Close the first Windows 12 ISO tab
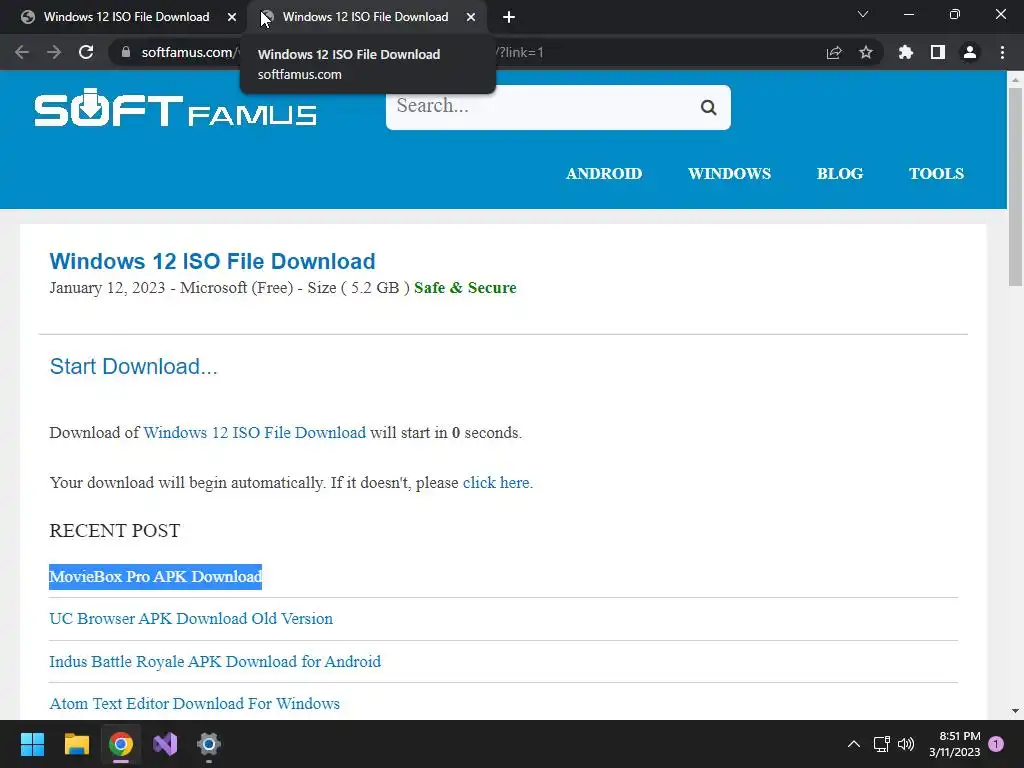The image size is (1024, 768). point(232,18)
